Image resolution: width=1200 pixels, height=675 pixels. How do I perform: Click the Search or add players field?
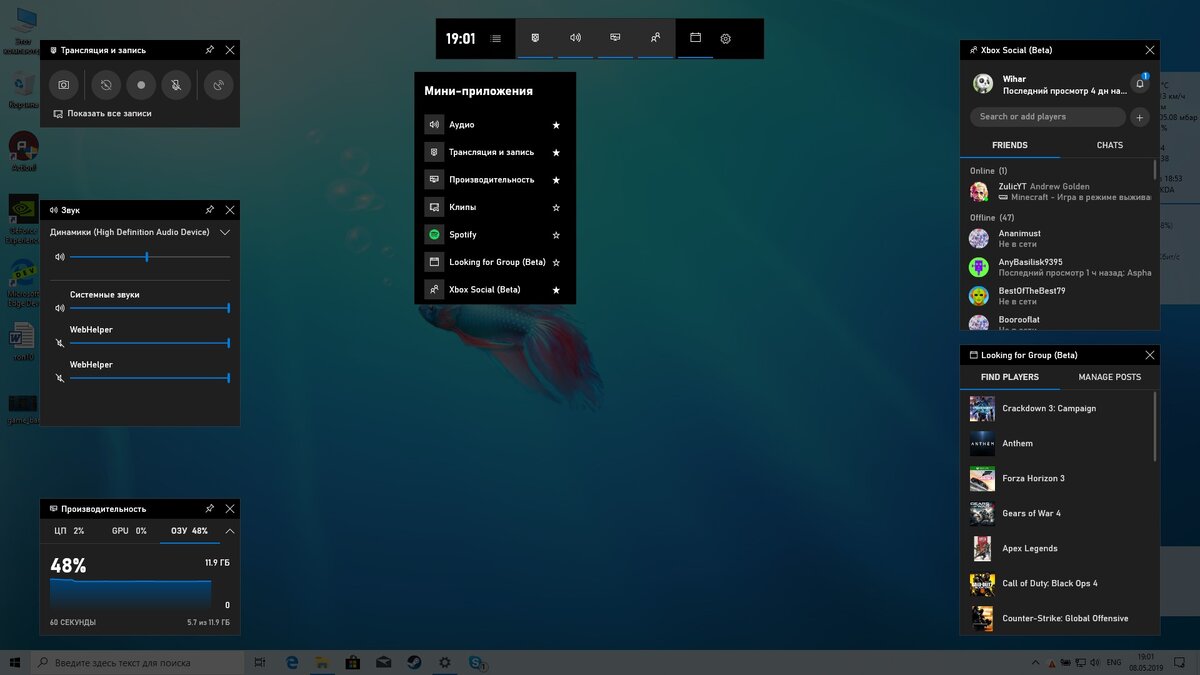(1048, 117)
